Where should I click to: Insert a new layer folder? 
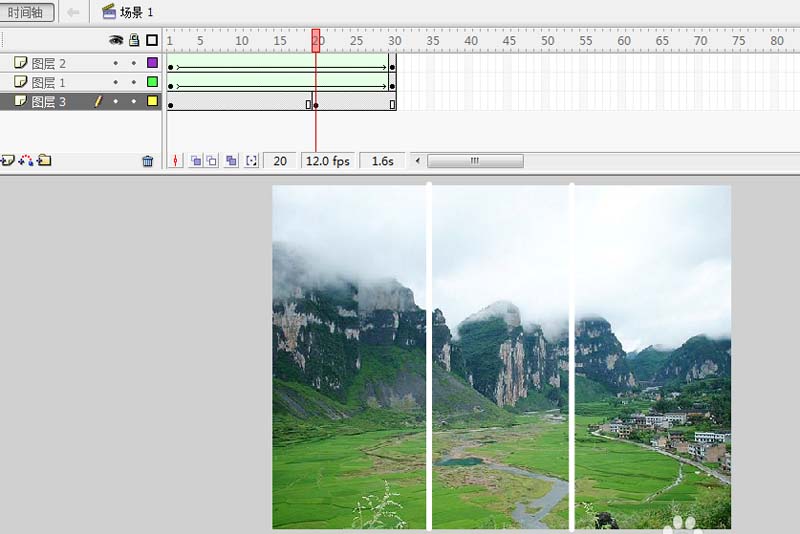click(x=44, y=160)
